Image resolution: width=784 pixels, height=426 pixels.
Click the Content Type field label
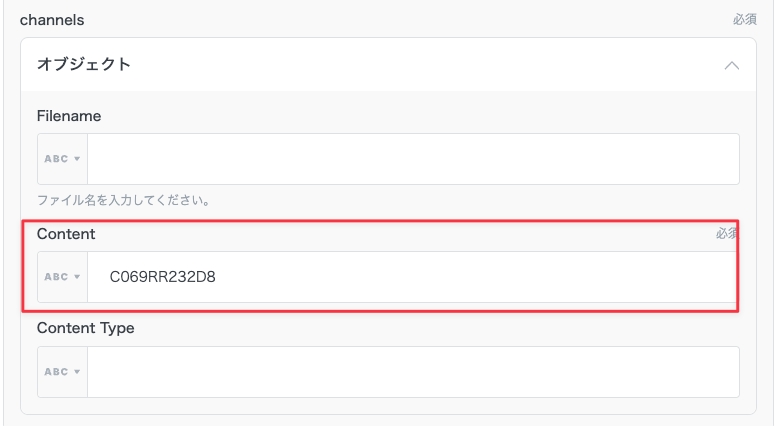(x=85, y=328)
